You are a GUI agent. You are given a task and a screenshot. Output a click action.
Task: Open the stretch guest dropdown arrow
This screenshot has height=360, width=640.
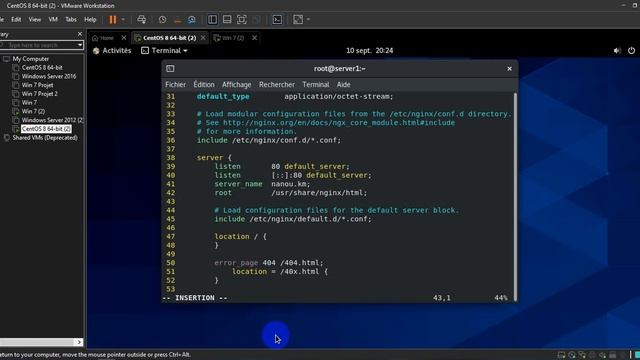308,20
